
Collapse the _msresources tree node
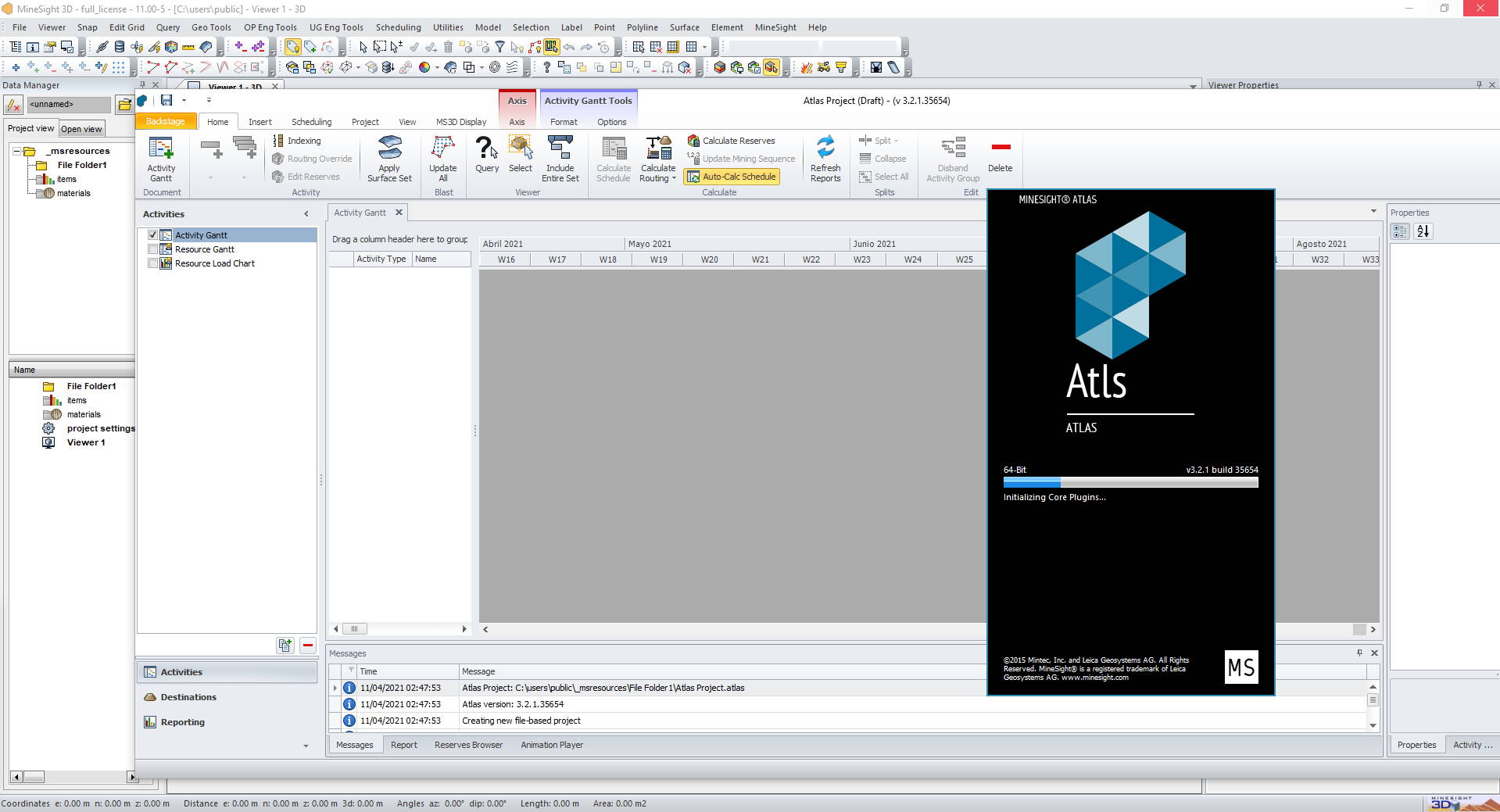point(16,151)
